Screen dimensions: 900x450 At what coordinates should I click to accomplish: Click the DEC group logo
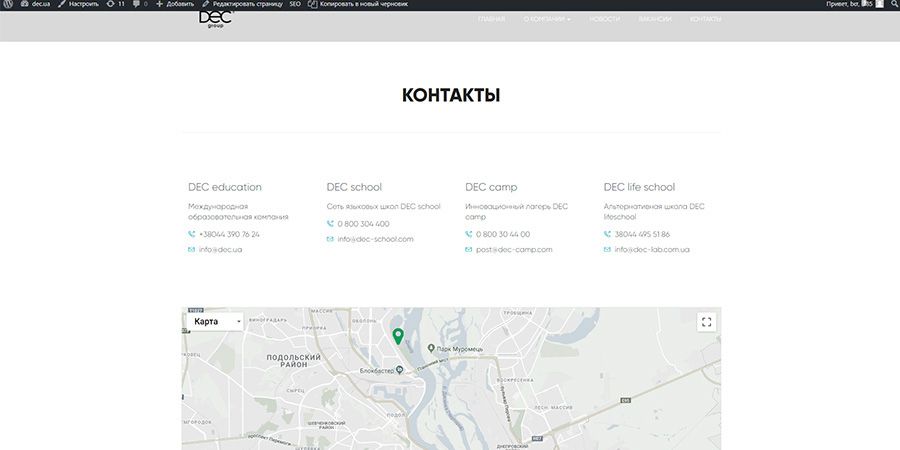pyautogui.click(x=215, y=19)
